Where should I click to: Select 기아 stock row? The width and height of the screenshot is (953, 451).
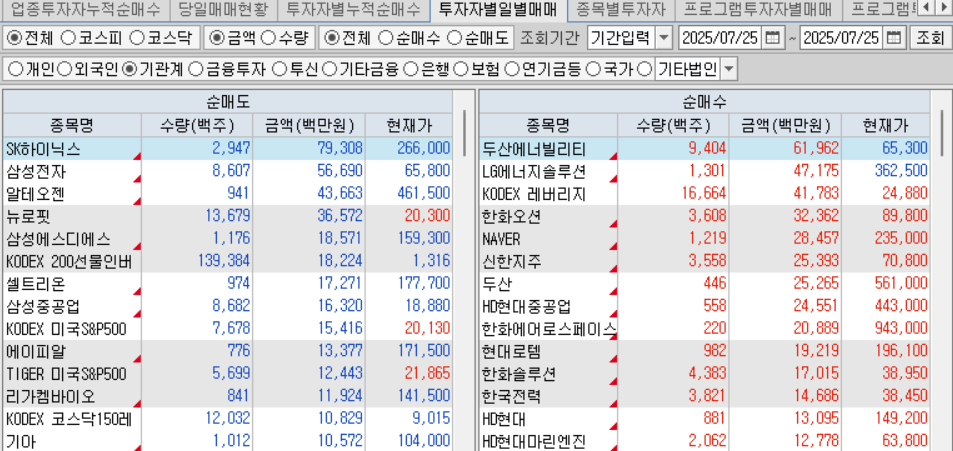coord(228,441)
